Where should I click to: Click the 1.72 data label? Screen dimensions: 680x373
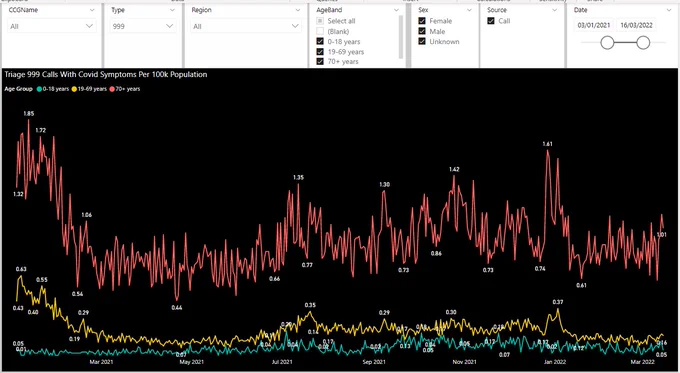pos(40,130)
